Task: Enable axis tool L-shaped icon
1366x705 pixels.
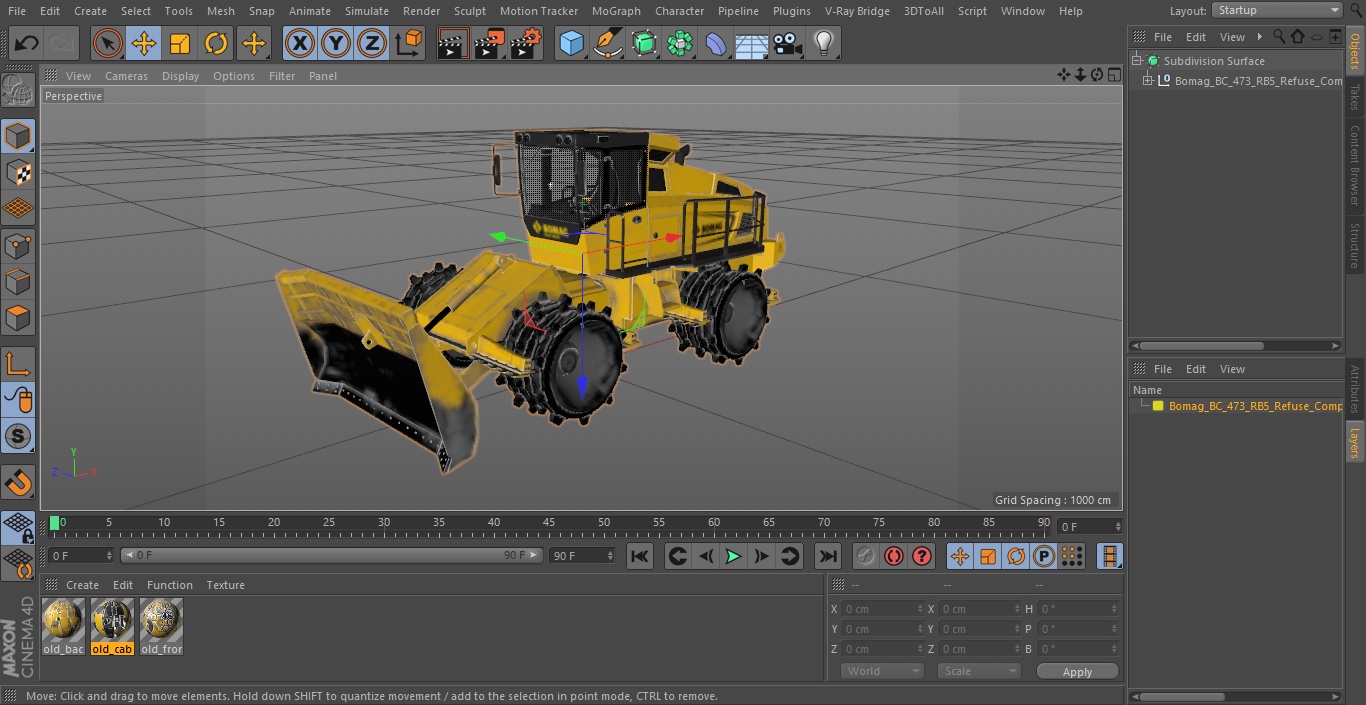Action: [x=18, y=364]
